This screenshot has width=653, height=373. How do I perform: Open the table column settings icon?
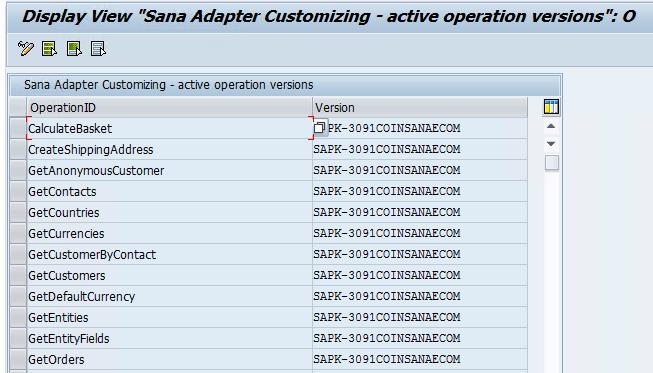[x=551, y=107]
